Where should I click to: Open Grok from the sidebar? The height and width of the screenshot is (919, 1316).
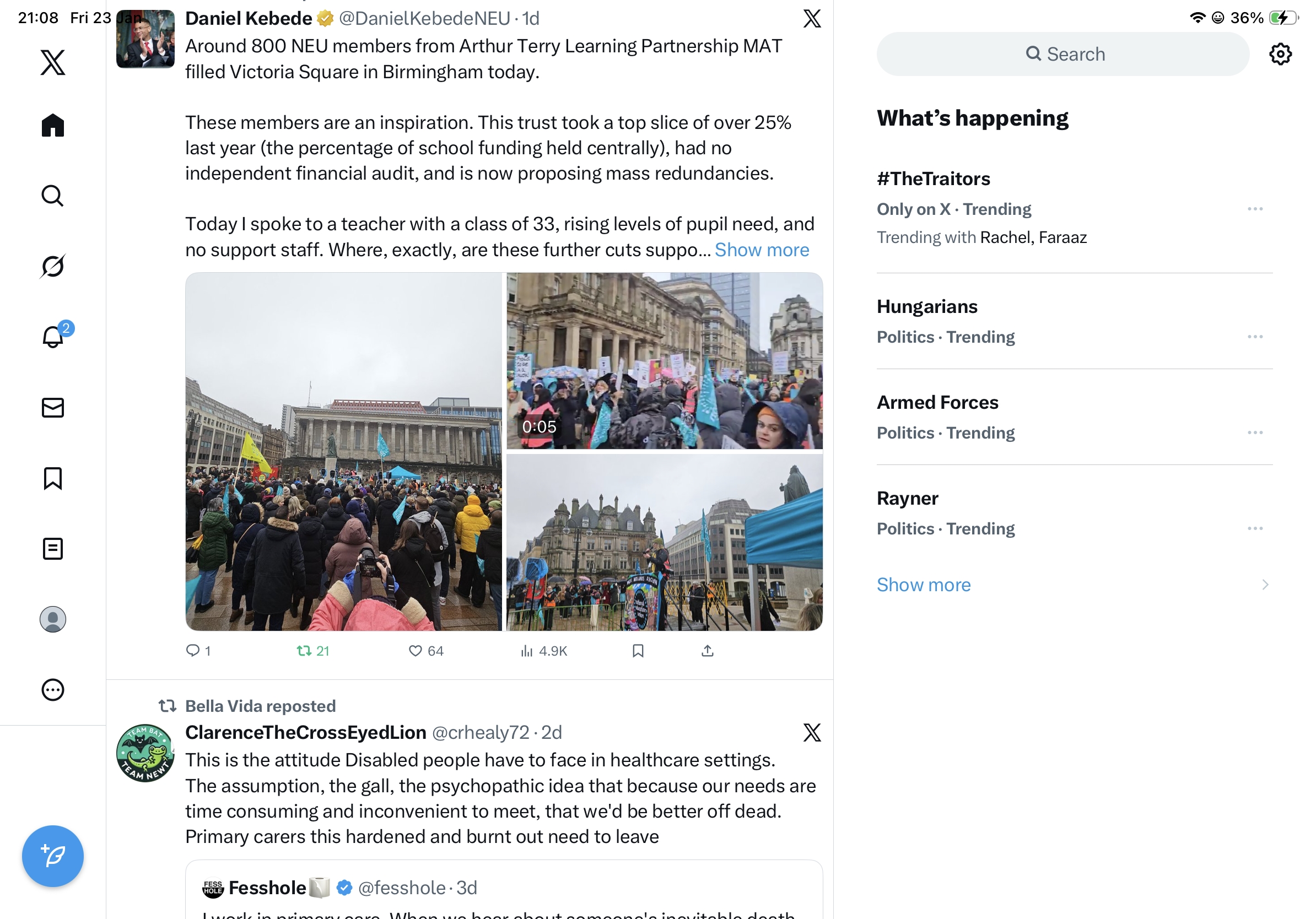pos(53,267)
